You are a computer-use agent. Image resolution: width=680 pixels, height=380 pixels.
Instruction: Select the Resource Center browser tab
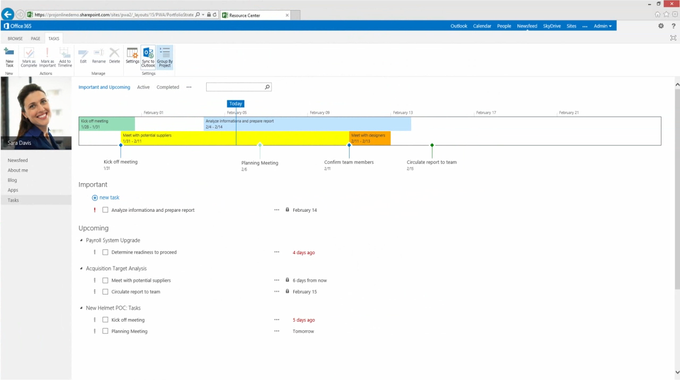coord(255,15)
